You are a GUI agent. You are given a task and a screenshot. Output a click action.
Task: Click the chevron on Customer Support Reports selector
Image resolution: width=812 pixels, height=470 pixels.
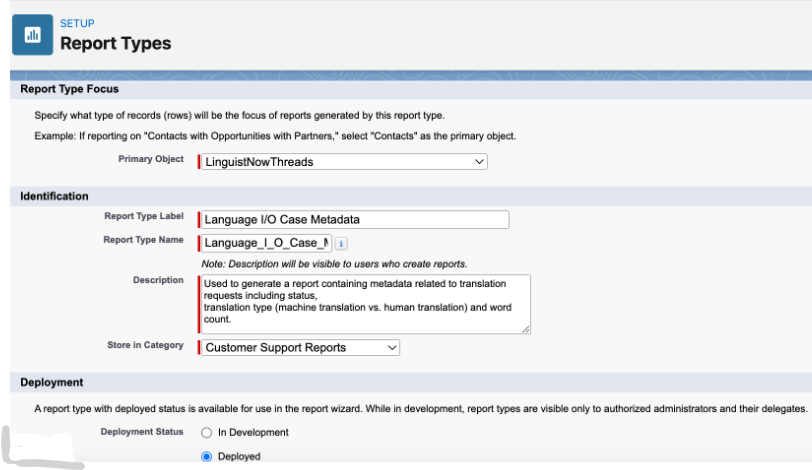coord(392,348)
